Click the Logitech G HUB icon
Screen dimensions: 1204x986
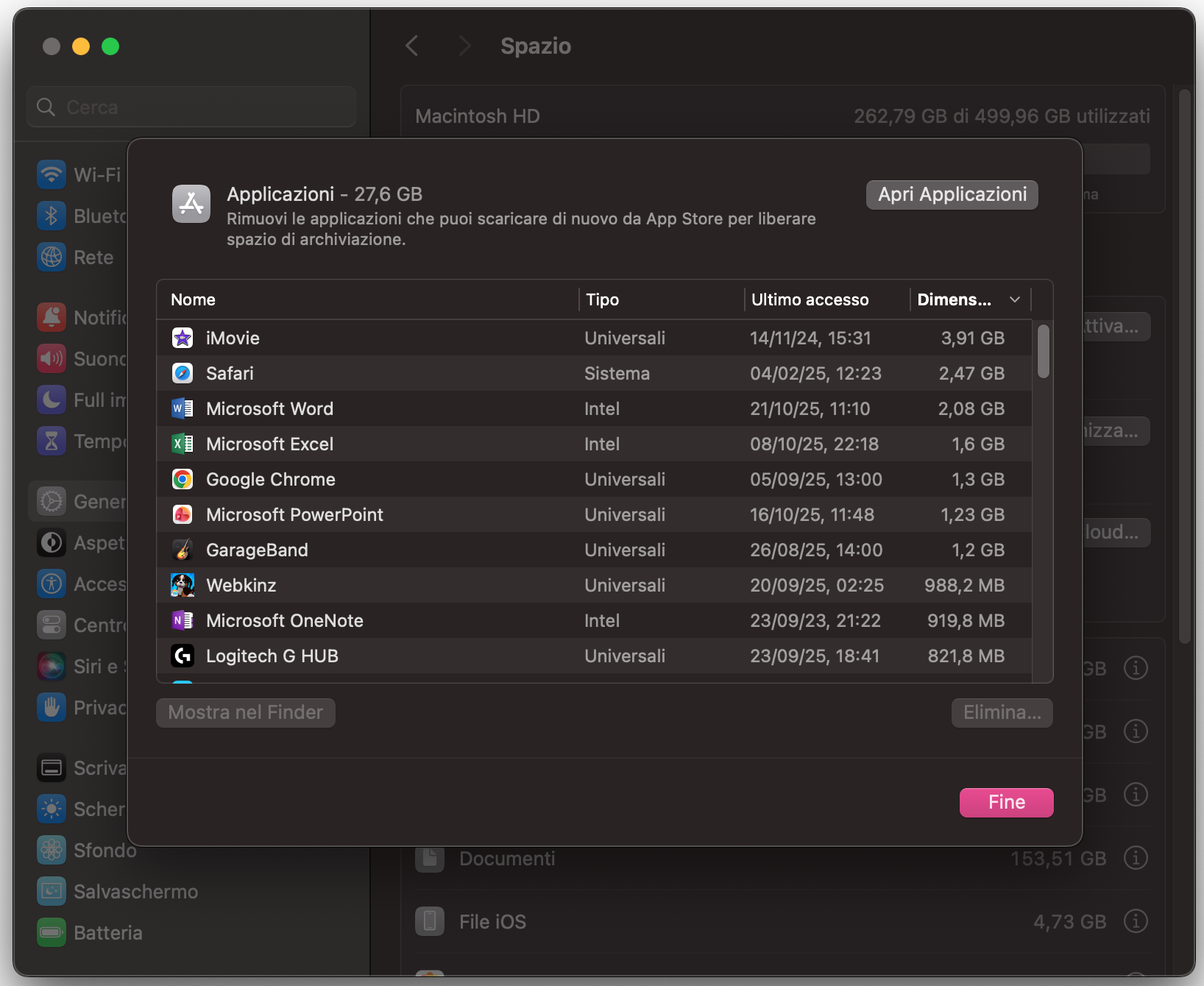[181, 656]
